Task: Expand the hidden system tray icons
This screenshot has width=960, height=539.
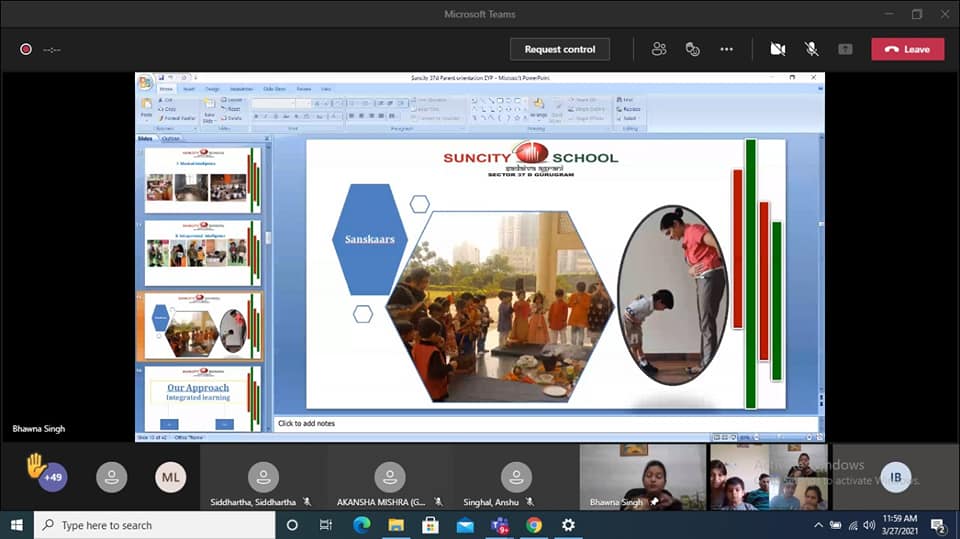Action: [819, 525]
